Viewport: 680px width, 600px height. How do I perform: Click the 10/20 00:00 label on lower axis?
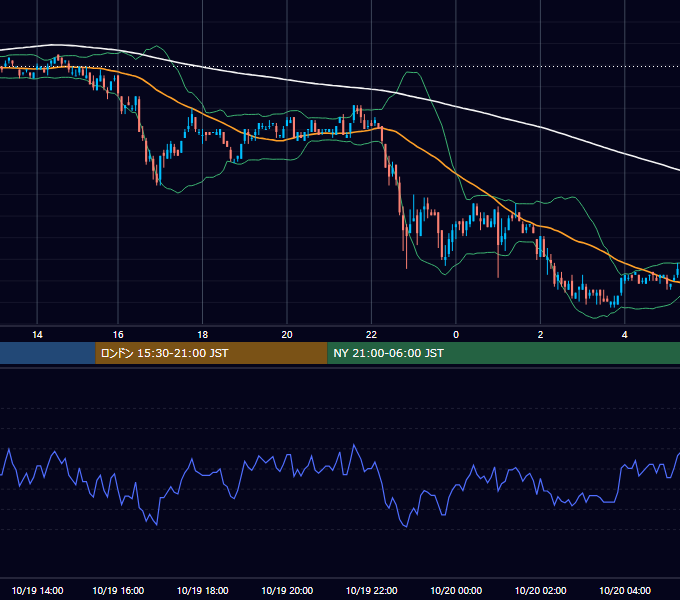point(456,590)
